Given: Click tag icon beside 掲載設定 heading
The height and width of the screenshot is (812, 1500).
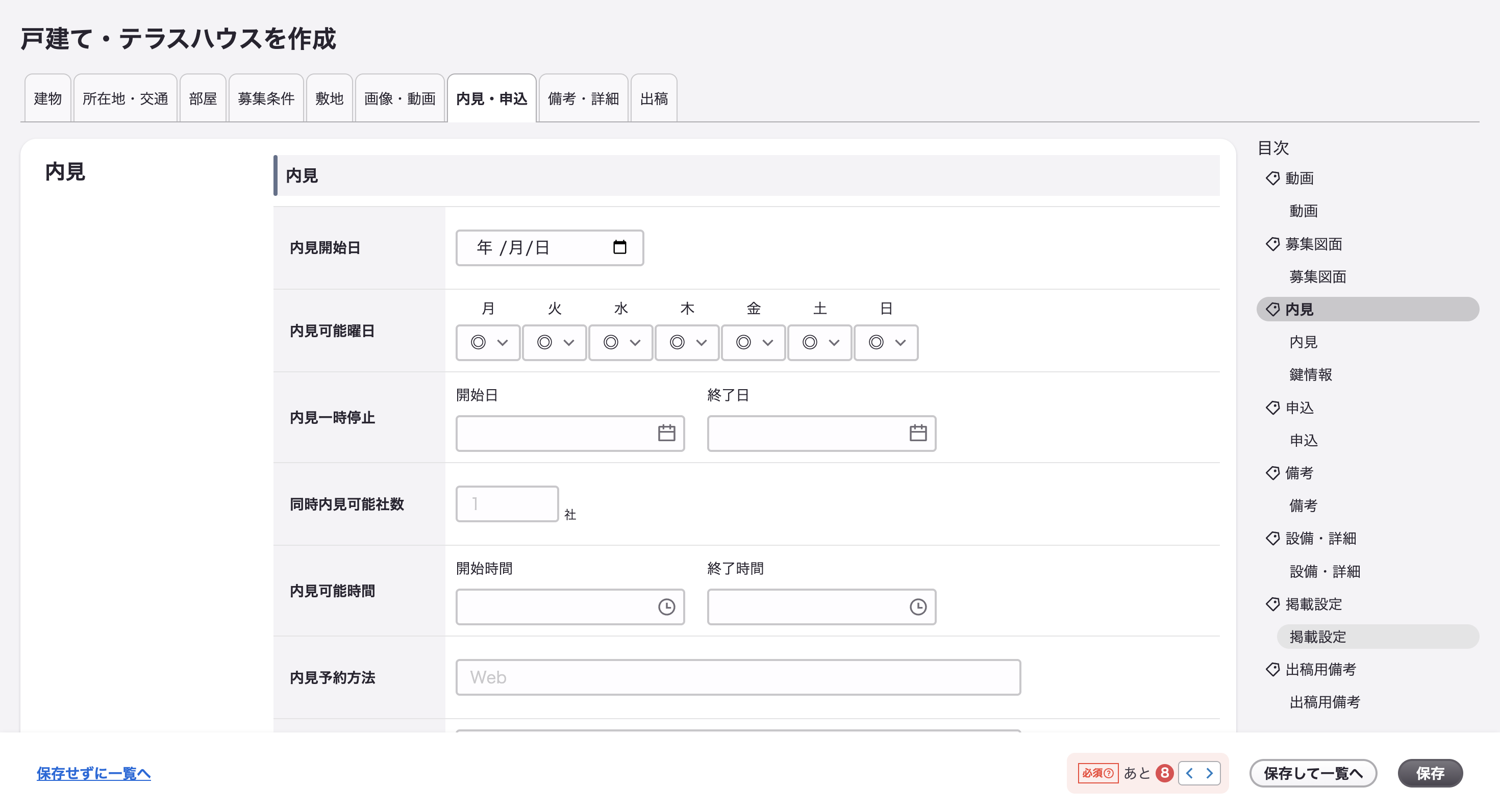Looking at the screenshot, I should click(1272, 604).
